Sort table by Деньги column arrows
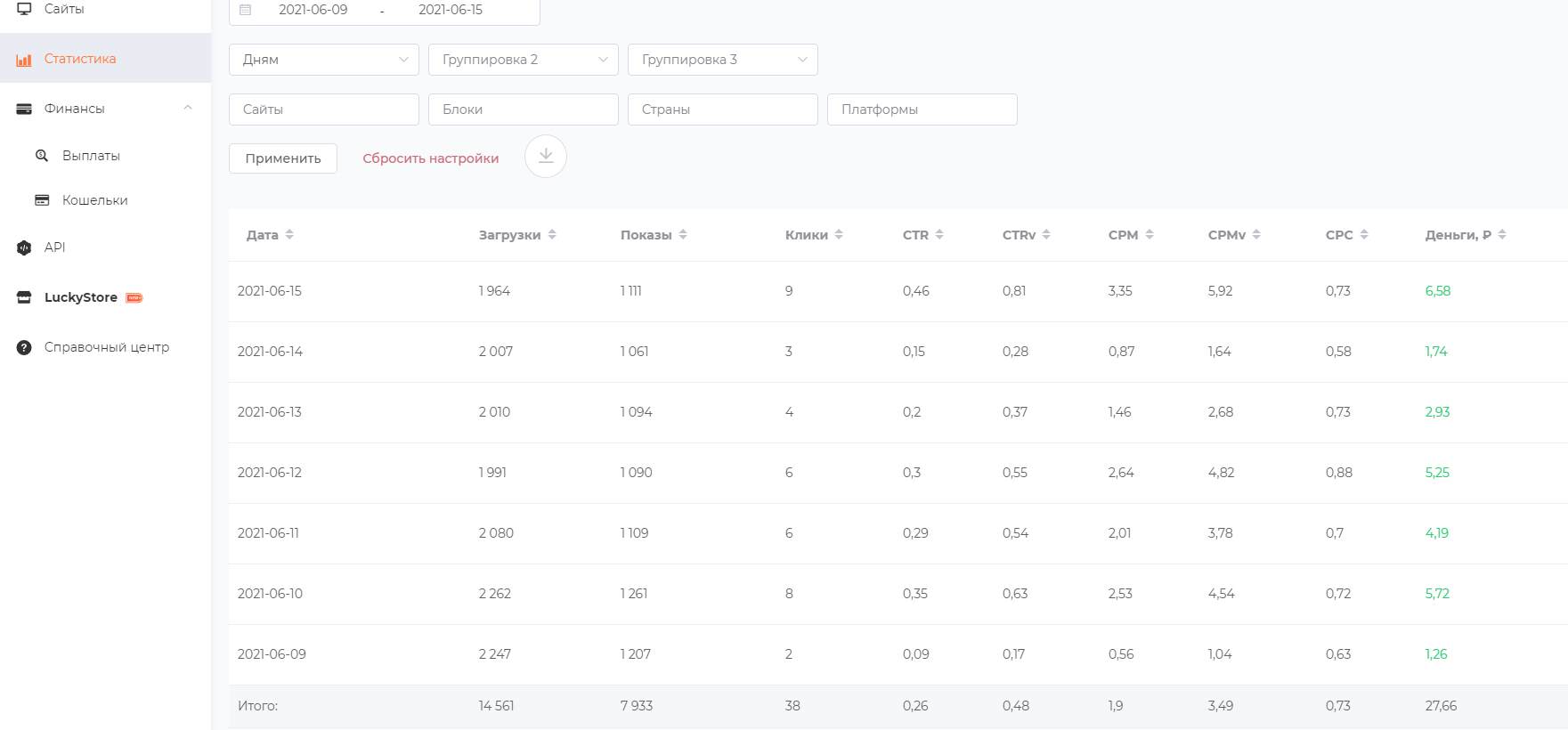The image size is (1568, 730). tap(1502, 235)
